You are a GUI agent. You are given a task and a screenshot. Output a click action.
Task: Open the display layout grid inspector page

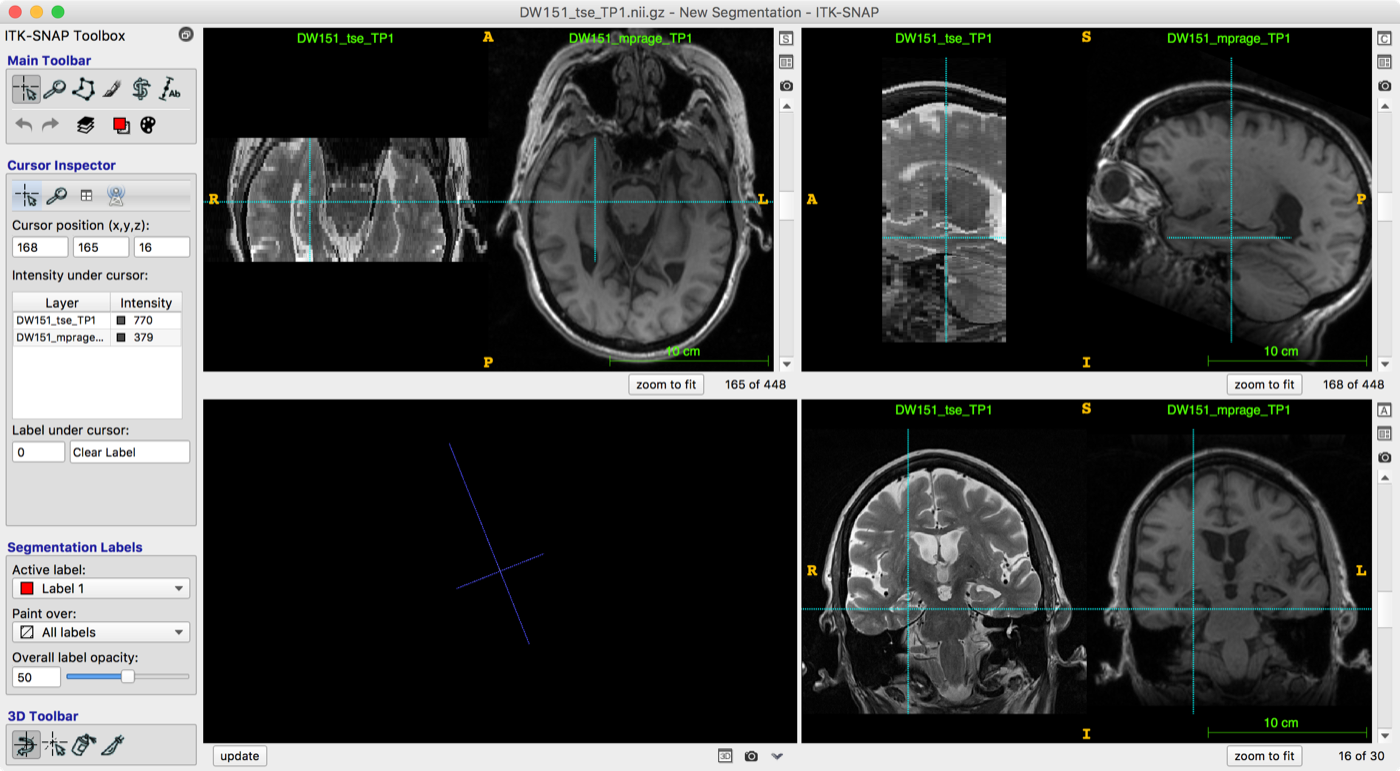(86, 196)
